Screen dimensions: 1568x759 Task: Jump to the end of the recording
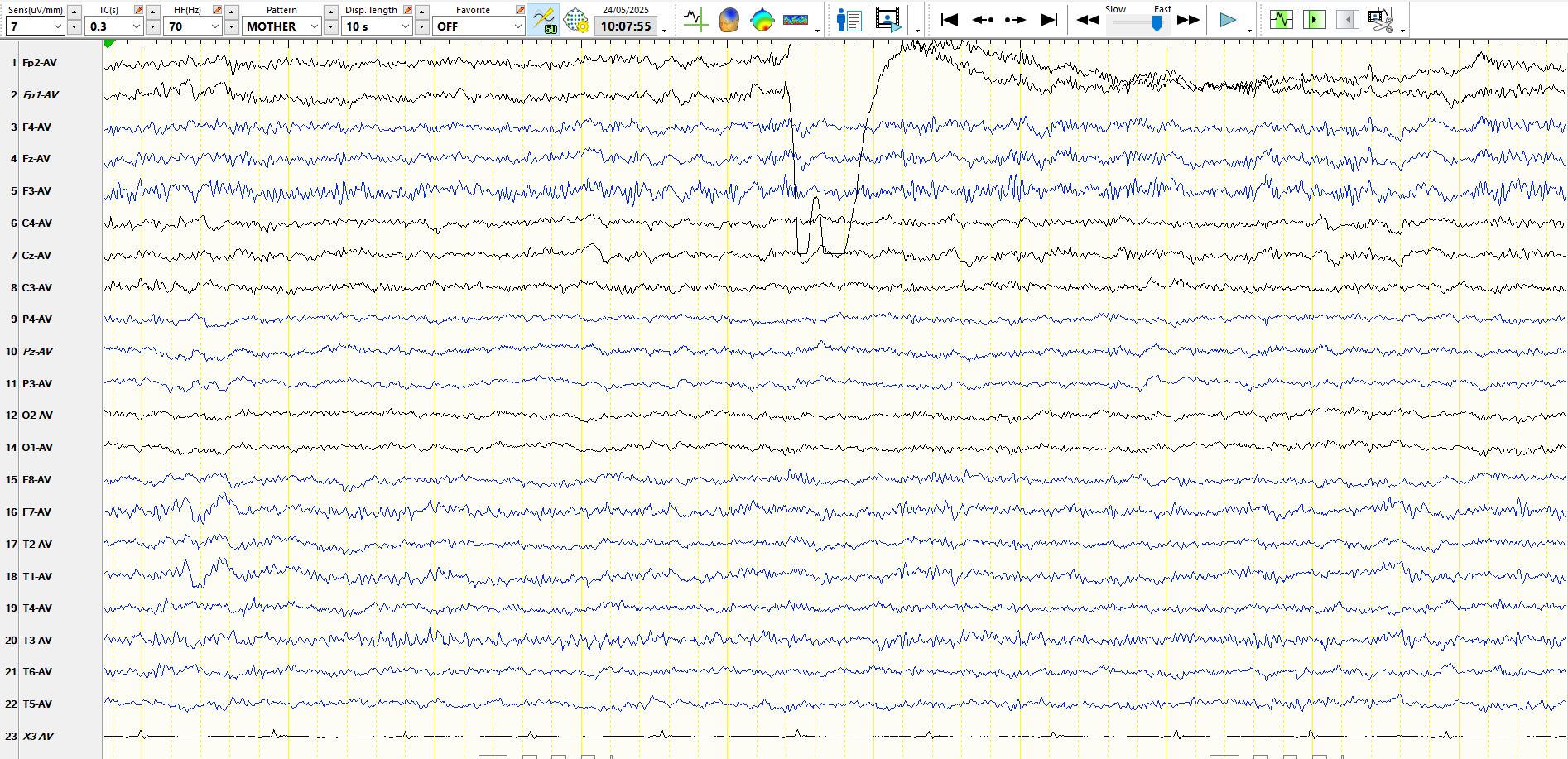click(1048, 19)
